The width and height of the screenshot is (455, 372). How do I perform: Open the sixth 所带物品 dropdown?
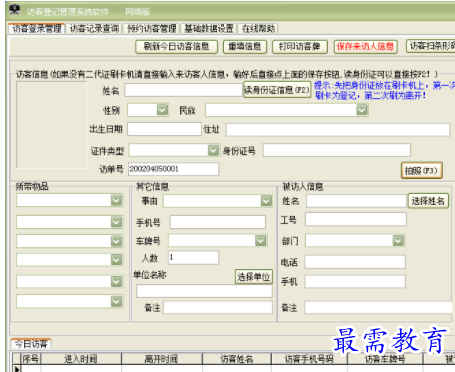coord(116,301)
